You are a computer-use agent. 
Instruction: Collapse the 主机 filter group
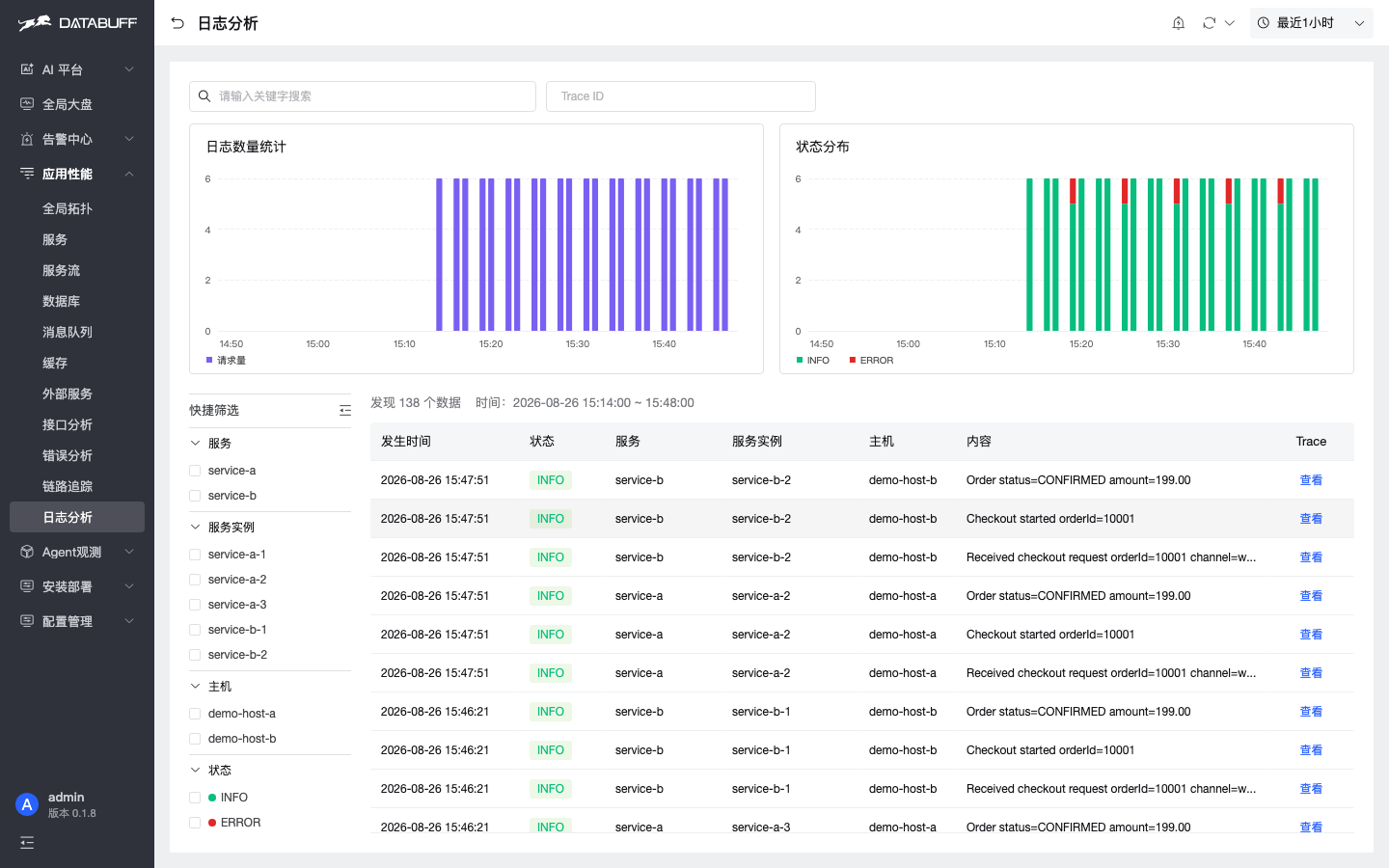[195, 687]
